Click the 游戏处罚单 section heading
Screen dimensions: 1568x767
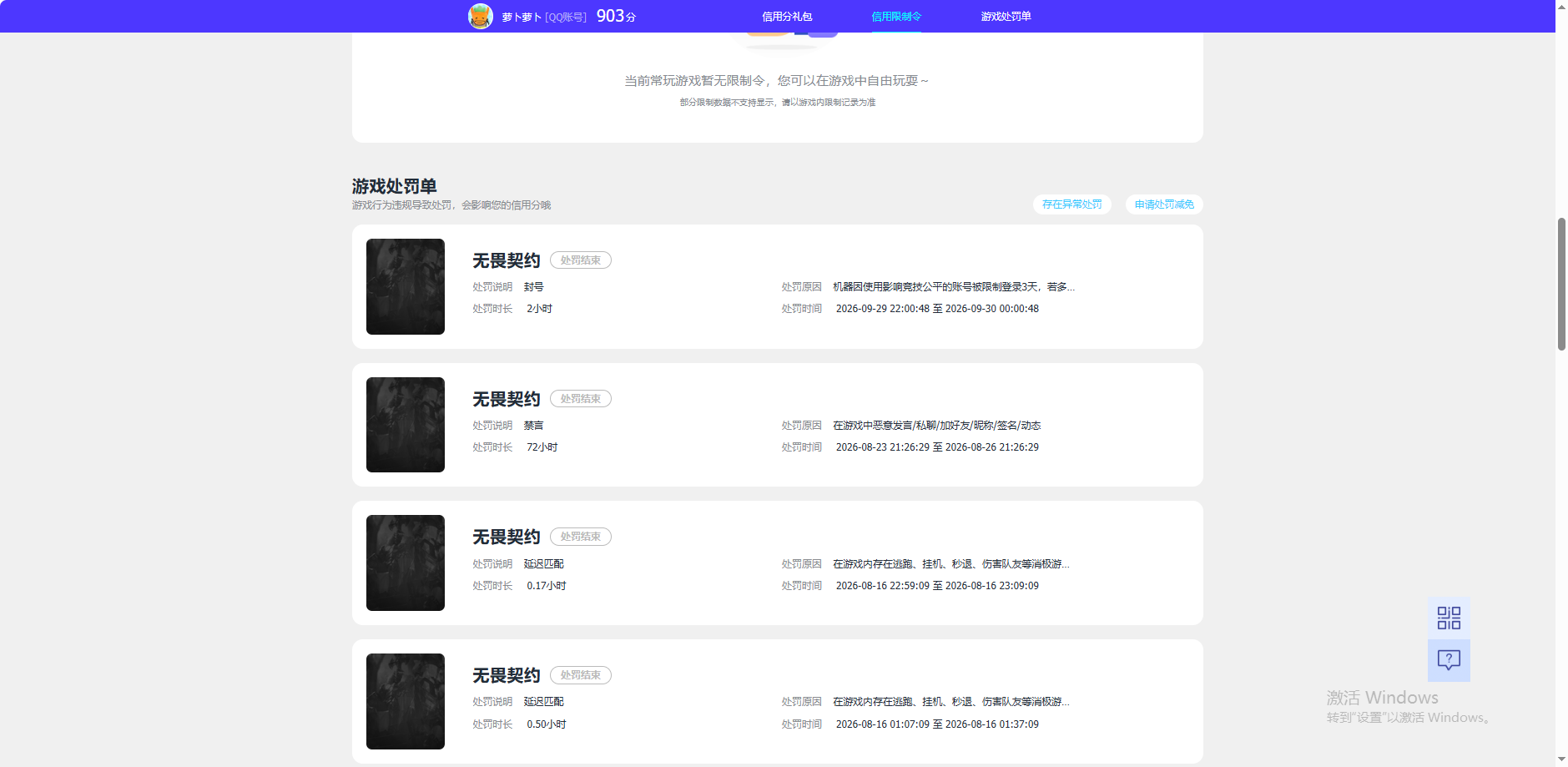tap(395, 186)
